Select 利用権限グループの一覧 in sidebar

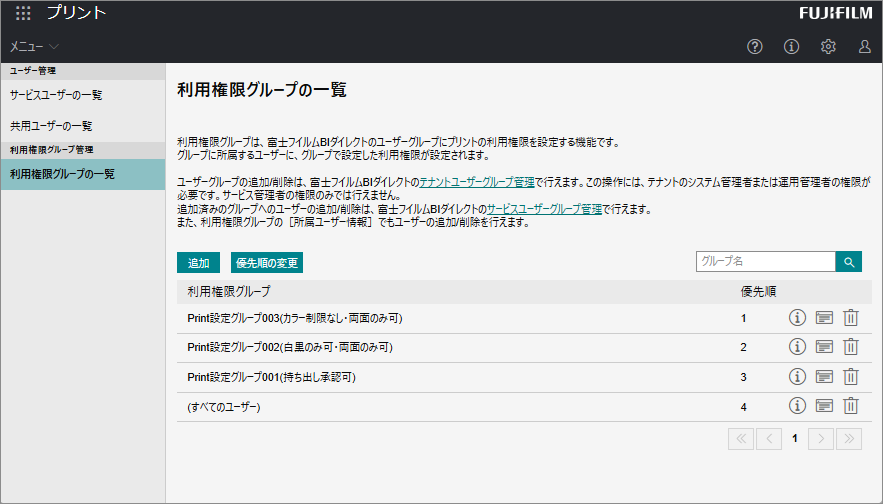click(x=62, y=174)
